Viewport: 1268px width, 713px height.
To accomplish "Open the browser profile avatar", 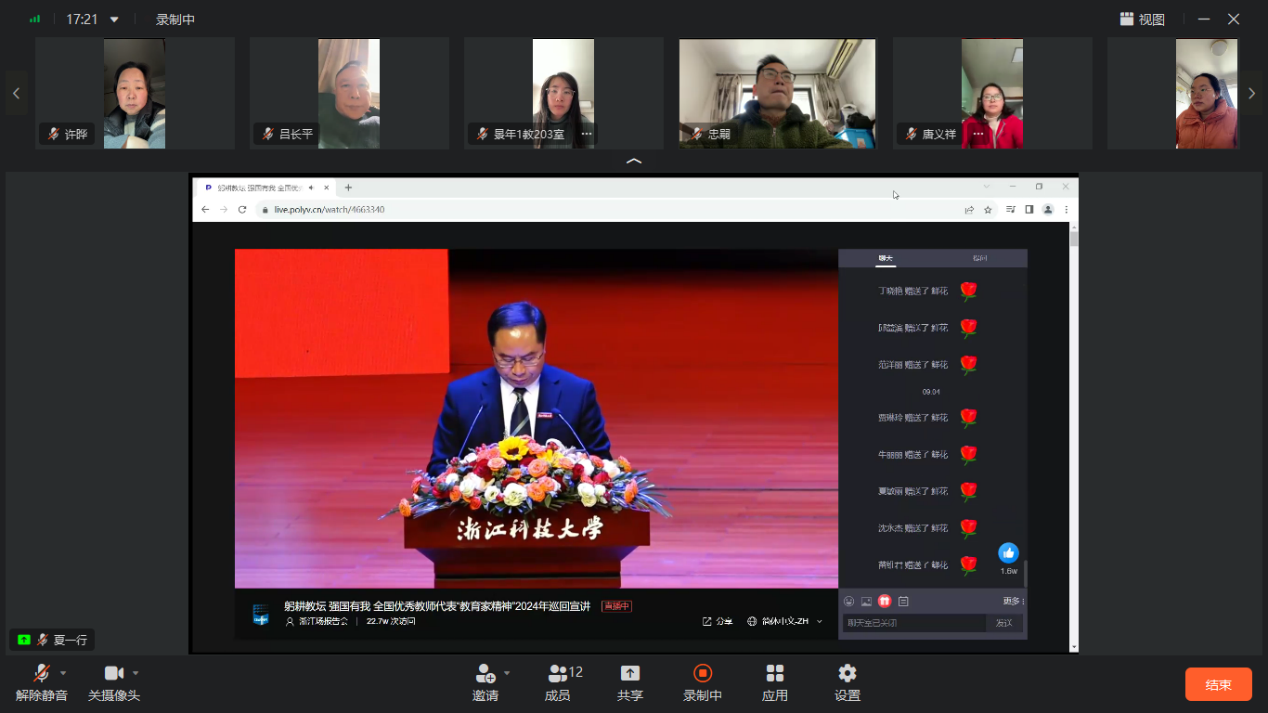I will point(1048,210).
